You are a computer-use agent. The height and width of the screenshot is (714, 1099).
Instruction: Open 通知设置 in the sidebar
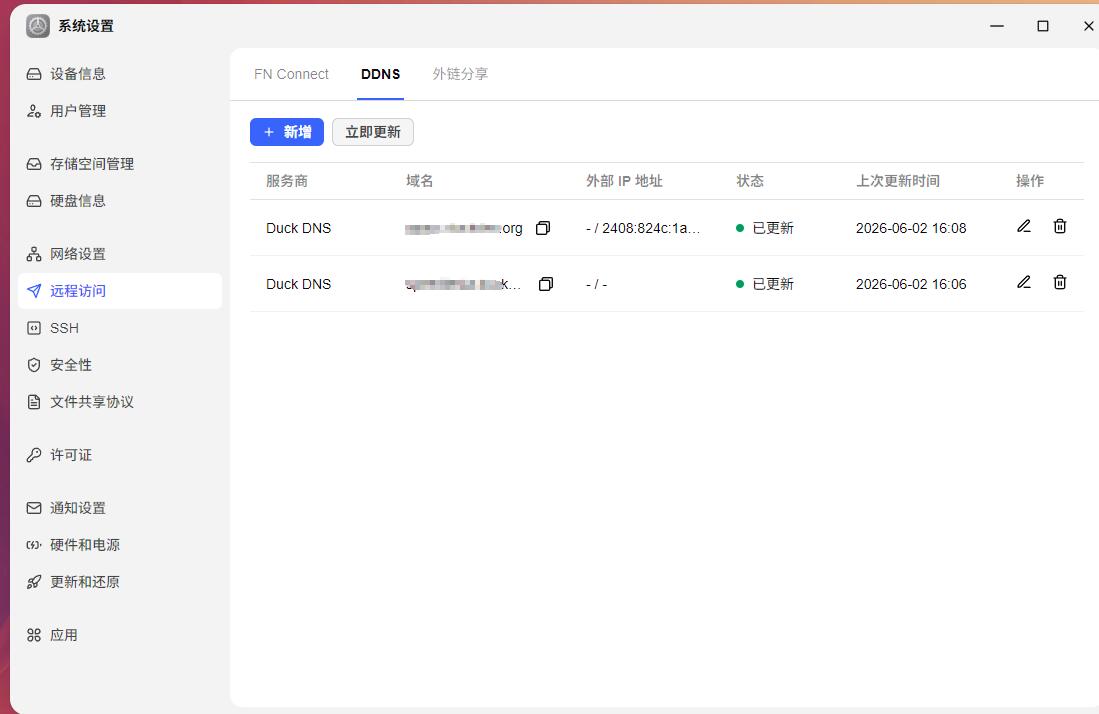(119, 508)
